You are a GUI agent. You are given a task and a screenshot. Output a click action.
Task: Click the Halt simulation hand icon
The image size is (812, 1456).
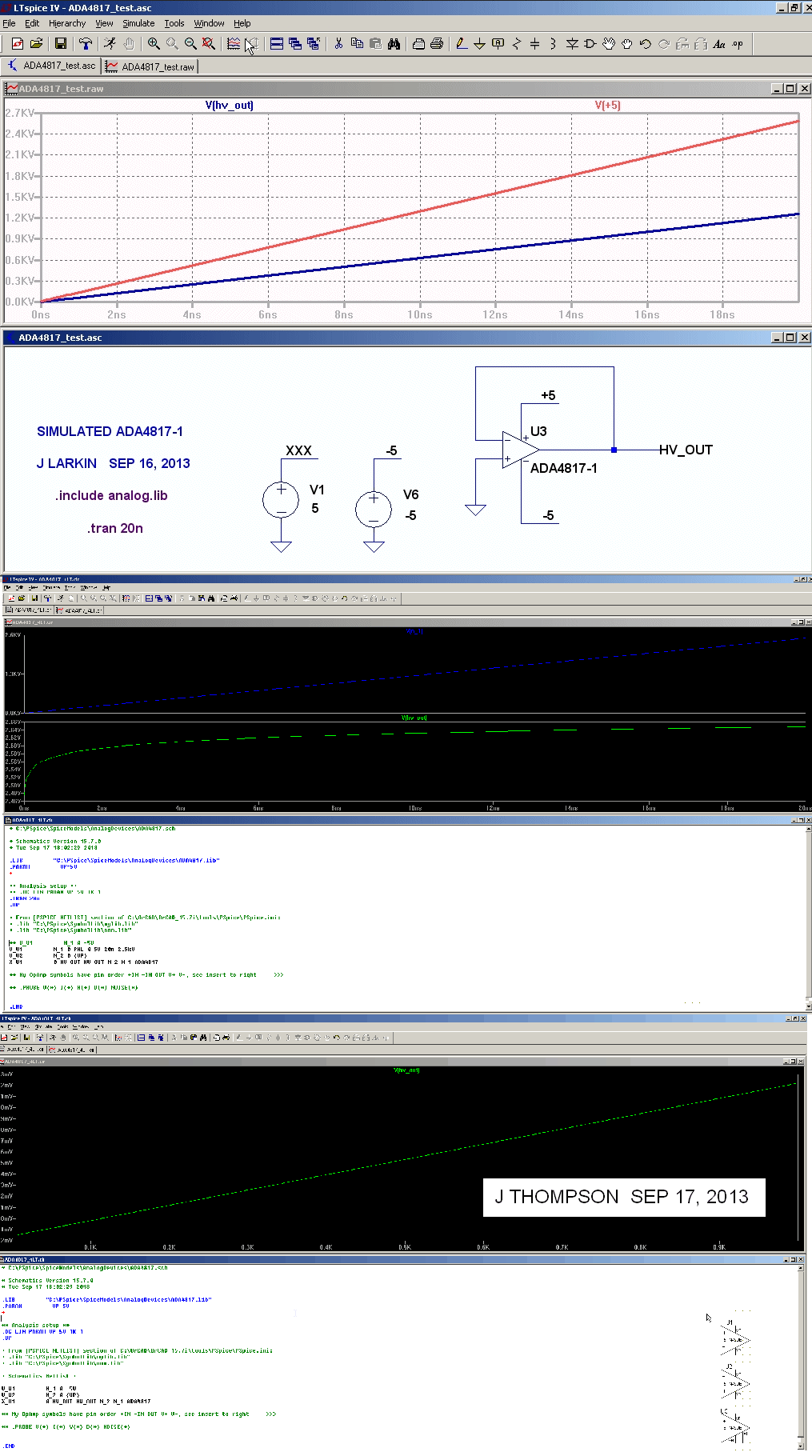coord(128,44)
